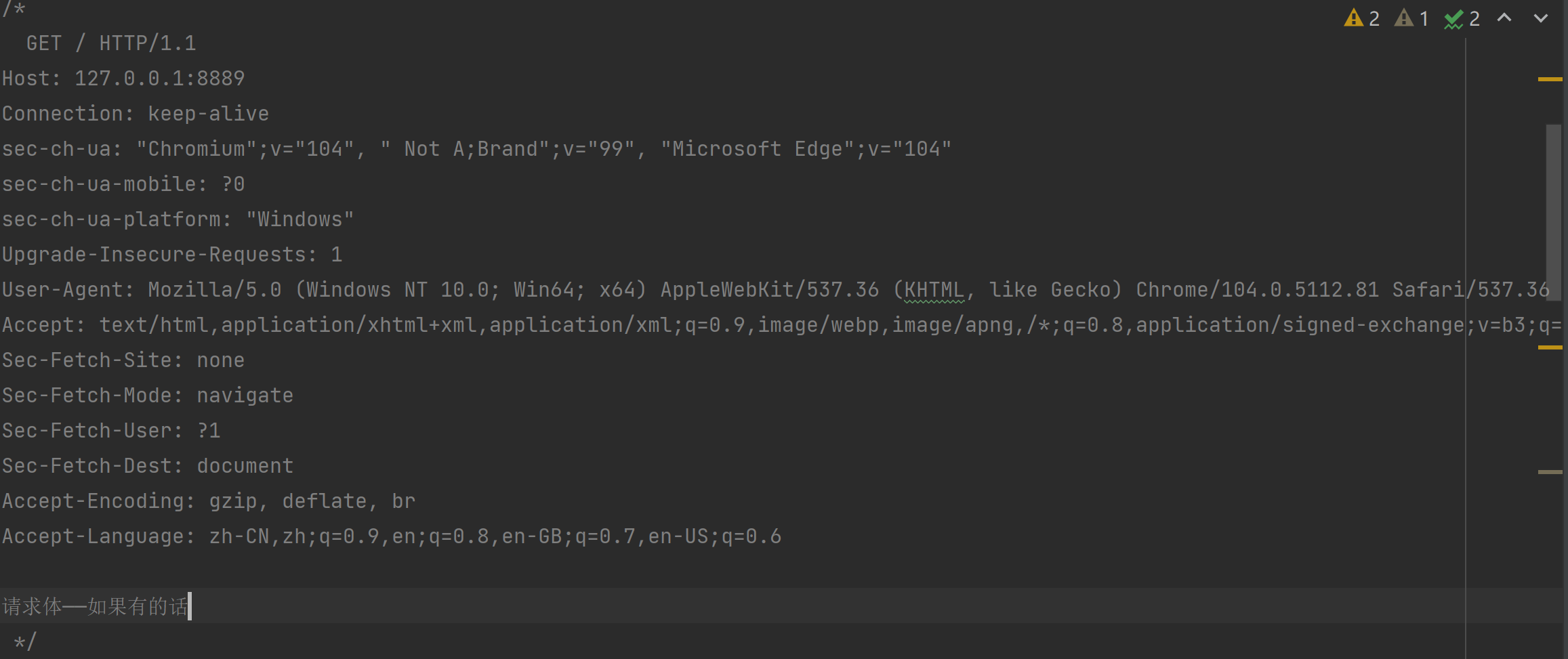The image size is (1568, 659).
Task: Click the Sec-Fetch-Mode: navigate line
Action: 148,396
